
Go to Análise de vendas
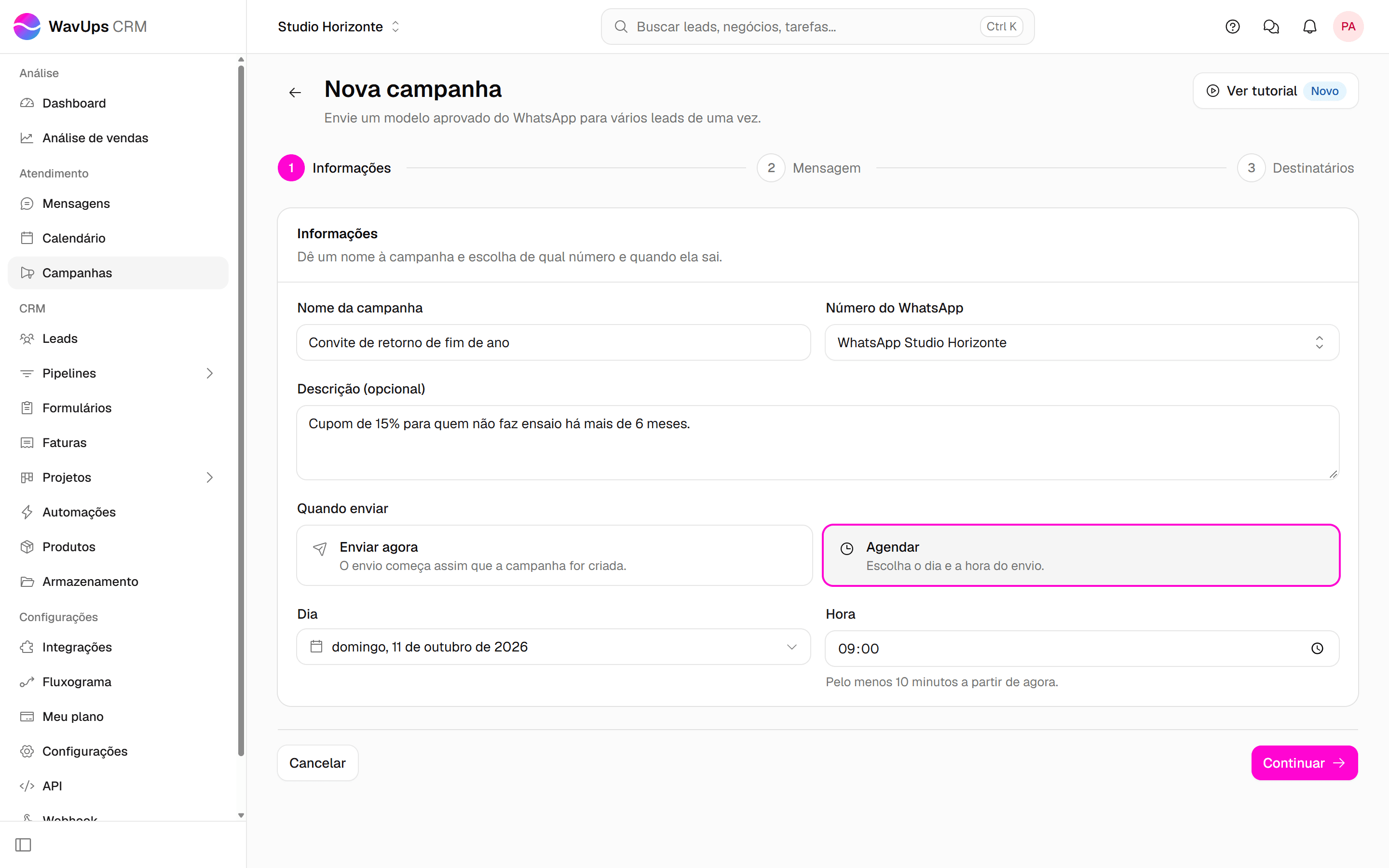[118, 138]
